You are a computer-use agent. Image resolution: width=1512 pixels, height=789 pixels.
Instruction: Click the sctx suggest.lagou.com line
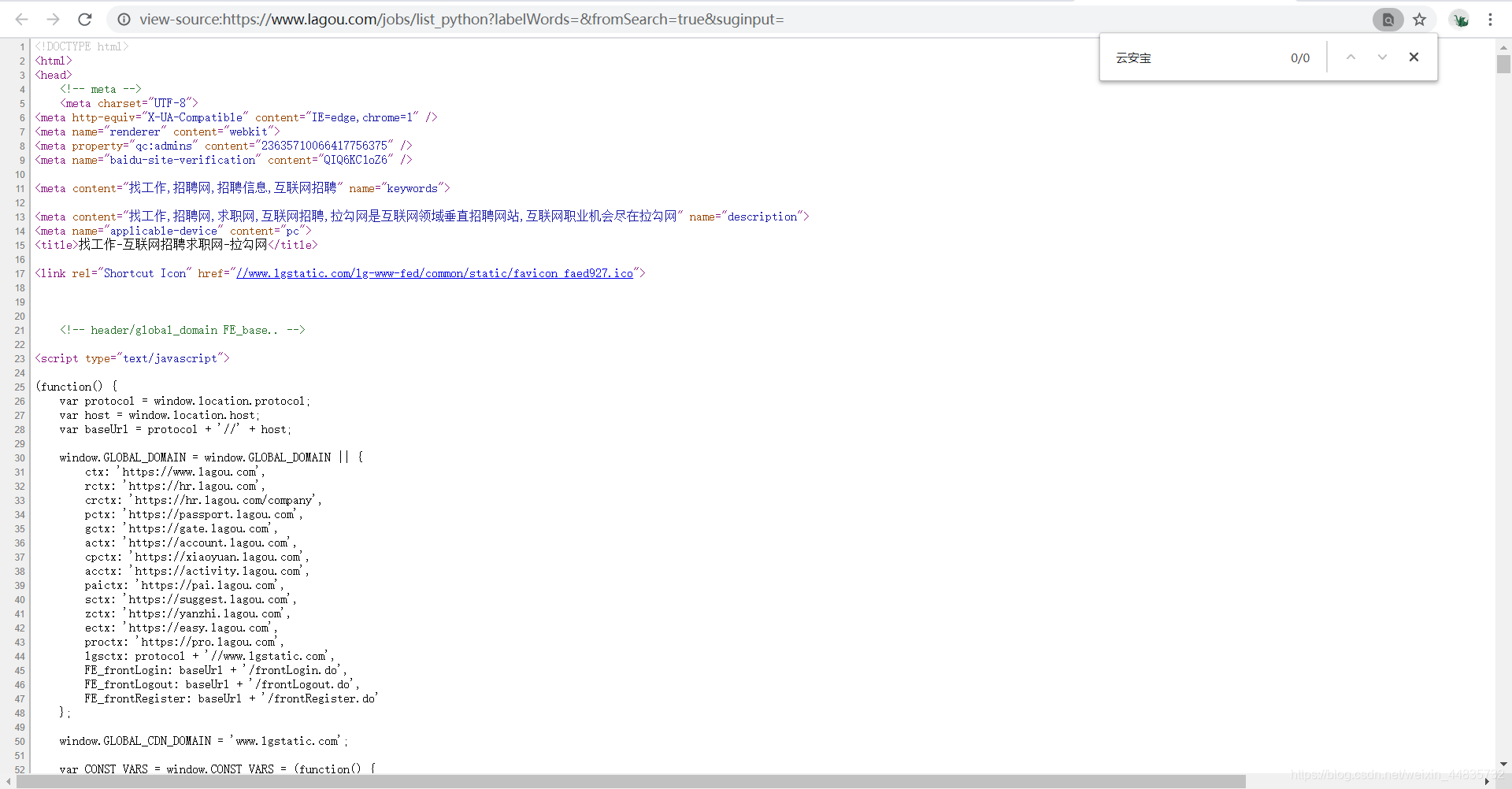point(191,599)
